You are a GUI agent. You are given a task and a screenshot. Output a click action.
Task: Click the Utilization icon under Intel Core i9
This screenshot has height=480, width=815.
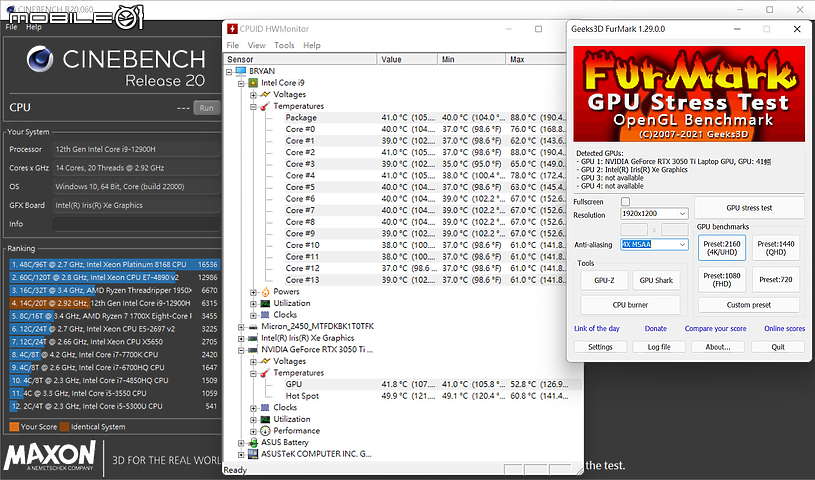(x=265, y=303)
